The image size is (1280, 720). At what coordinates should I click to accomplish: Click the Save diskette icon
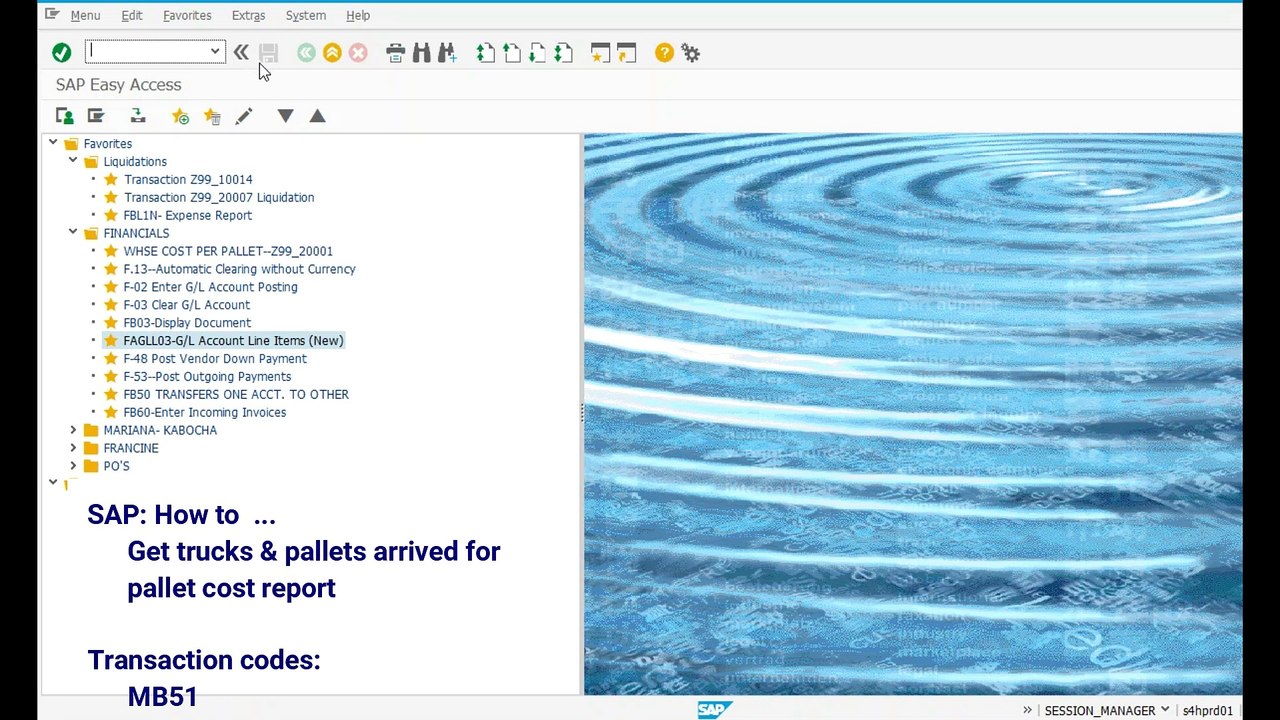268,52
